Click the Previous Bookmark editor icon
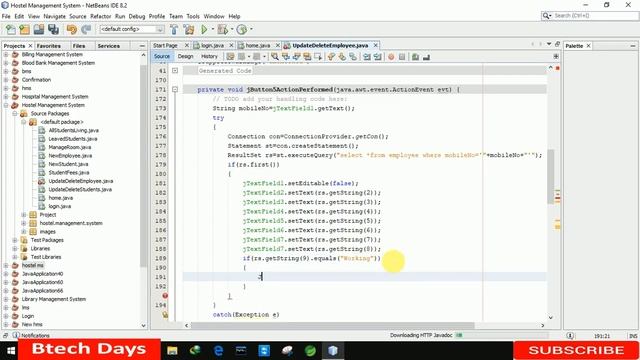Viewport: 640px width, 360px height. (331, 57)
